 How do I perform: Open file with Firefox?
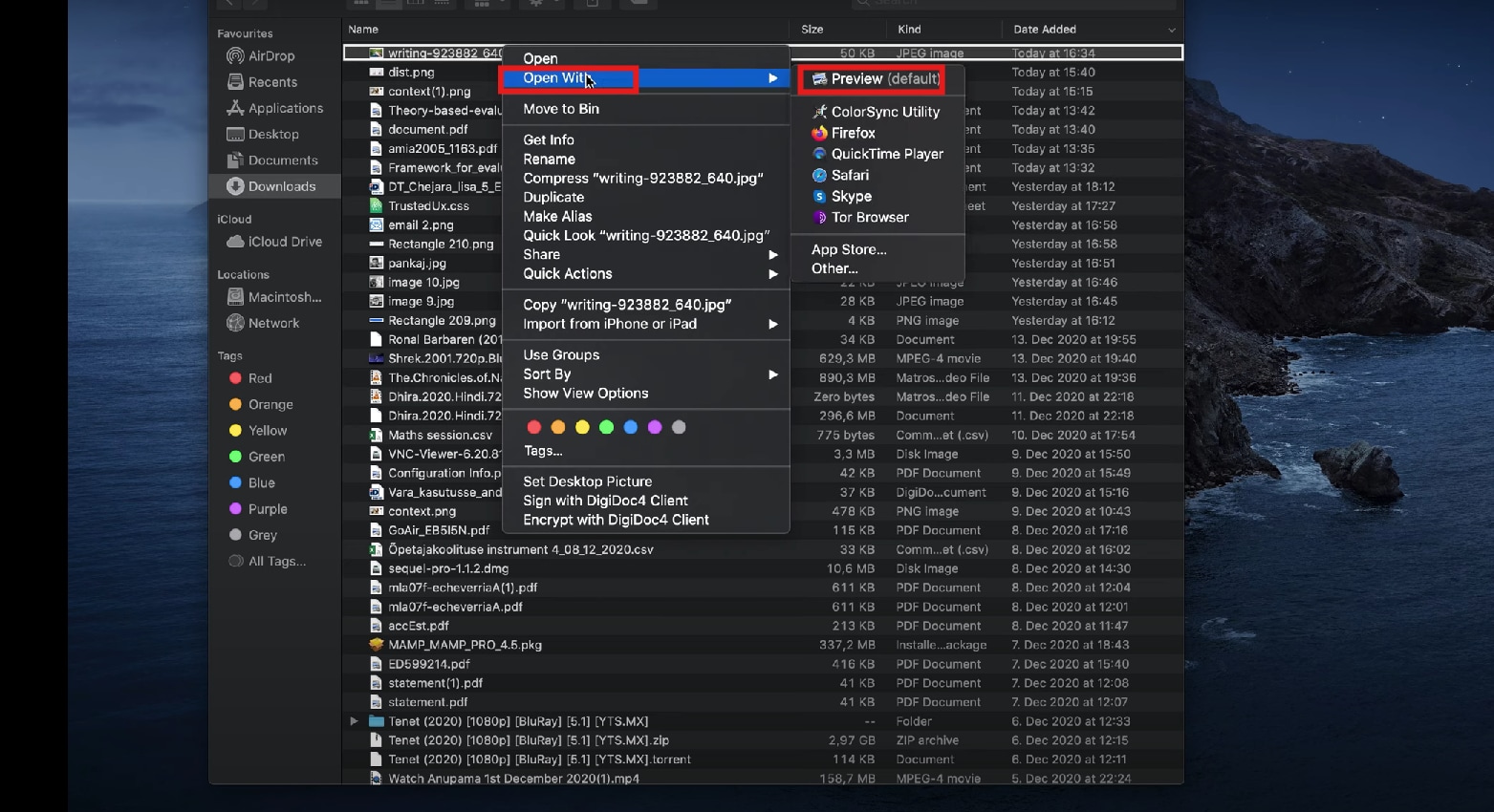(x=844, y=133)
